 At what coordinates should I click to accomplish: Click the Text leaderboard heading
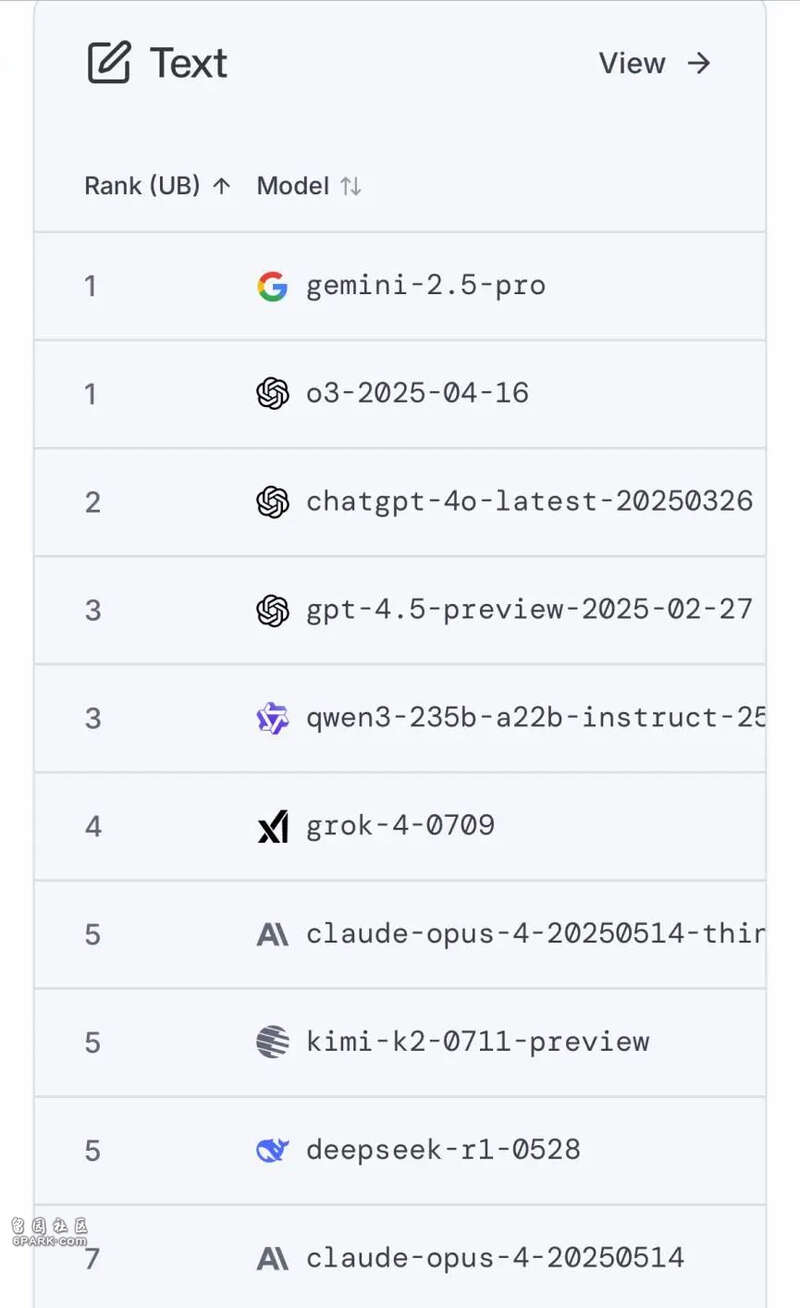click(189, 63)
